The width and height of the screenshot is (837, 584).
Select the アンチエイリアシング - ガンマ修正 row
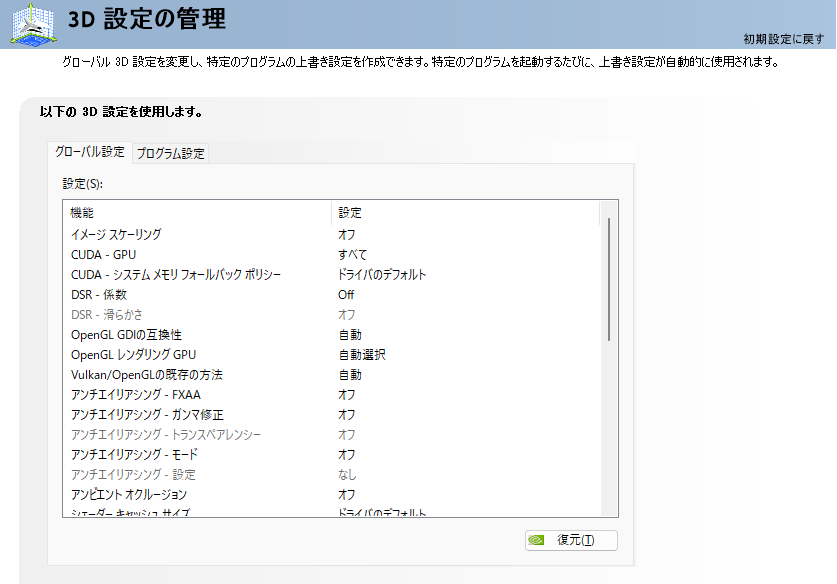pyautogui.click(x=147, y=414)
